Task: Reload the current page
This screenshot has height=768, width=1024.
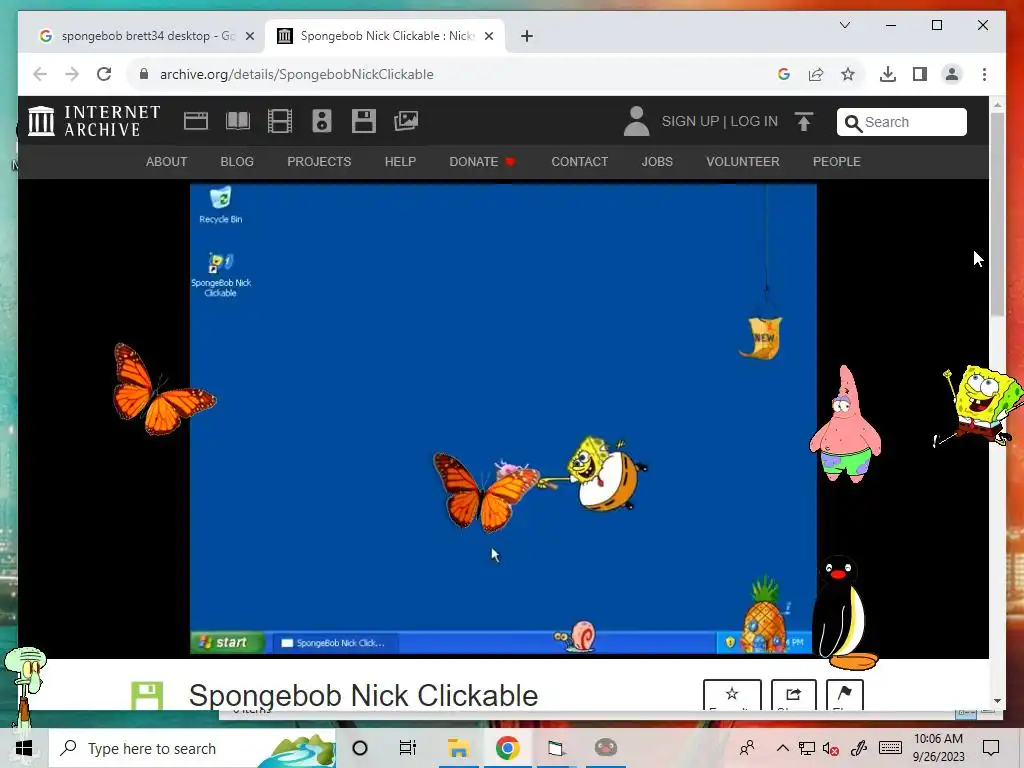Action: coord(104,74)
